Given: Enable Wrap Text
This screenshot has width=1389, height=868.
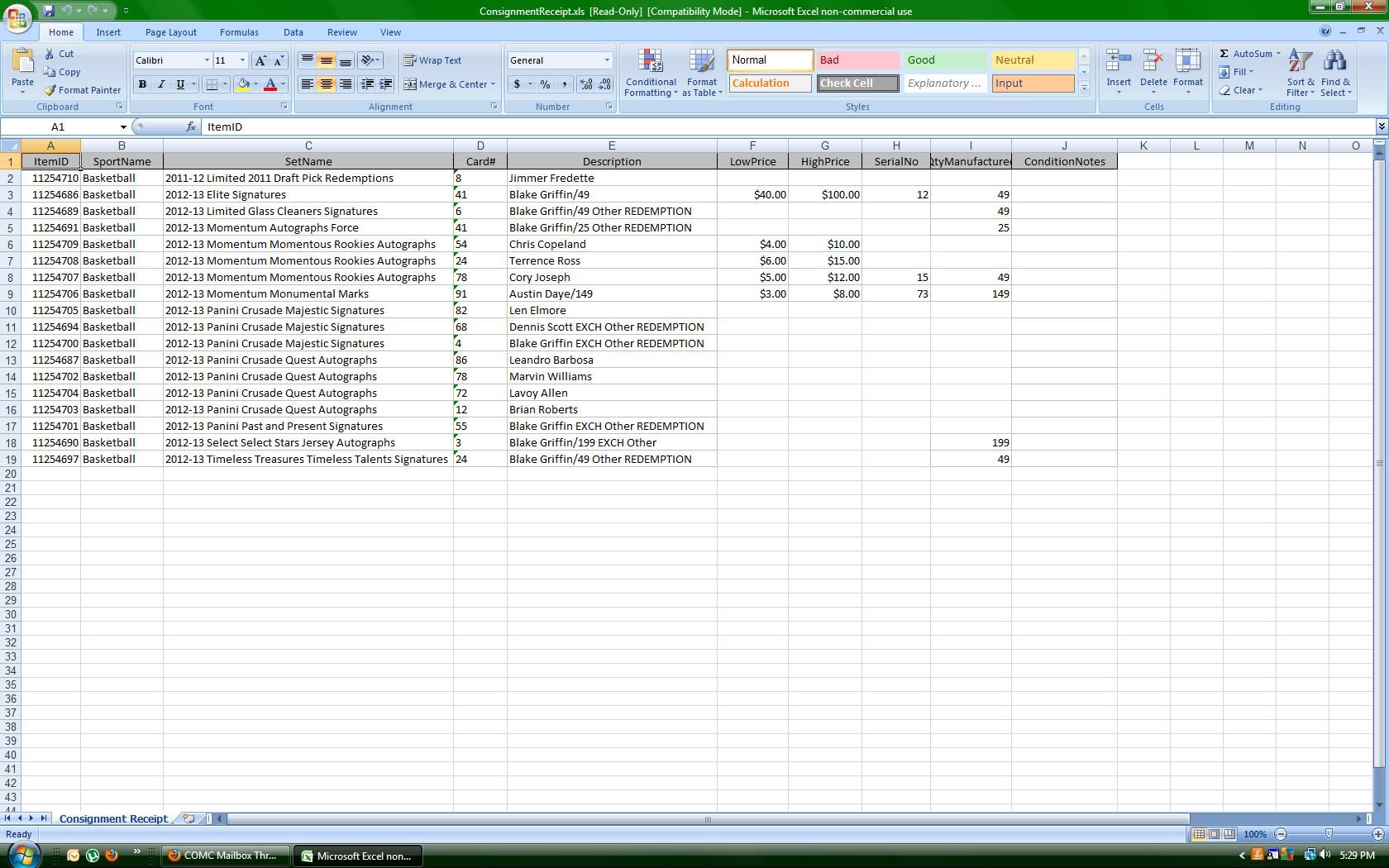Looking at the screenshot, I should 432,60.
